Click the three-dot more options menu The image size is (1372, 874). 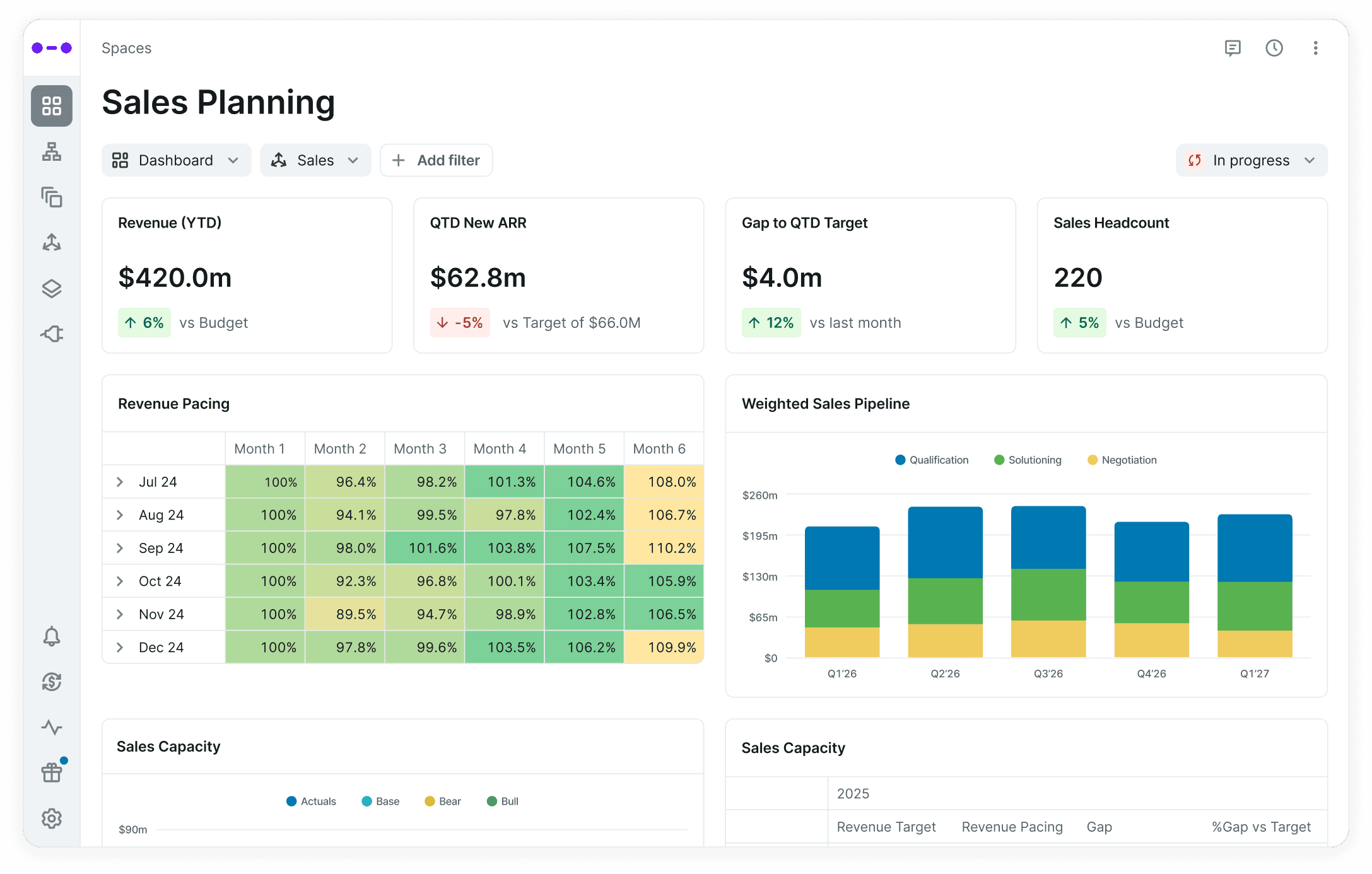(x=1315, y=48)
